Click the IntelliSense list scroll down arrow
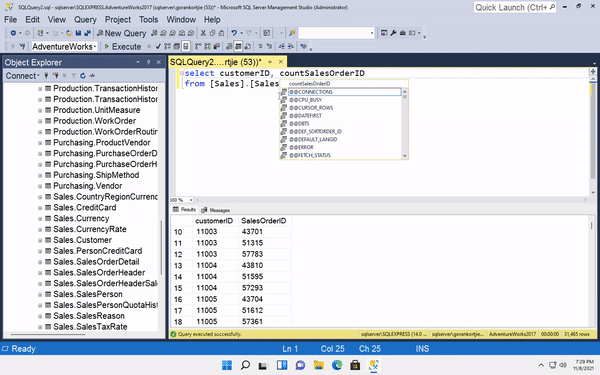The image size is (600, 375). tap(404, 156)
